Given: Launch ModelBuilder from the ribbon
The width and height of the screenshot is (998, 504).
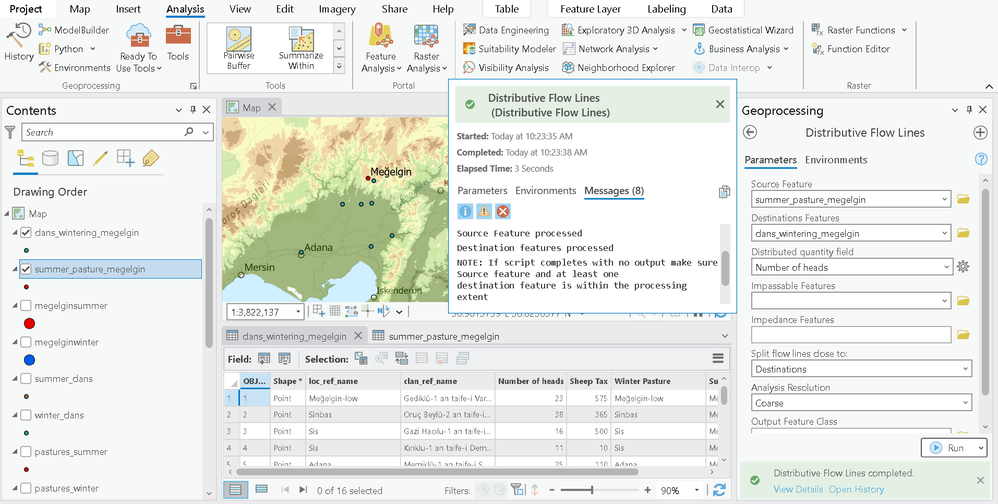Looking at the screenshot, I should coord(74,30).
